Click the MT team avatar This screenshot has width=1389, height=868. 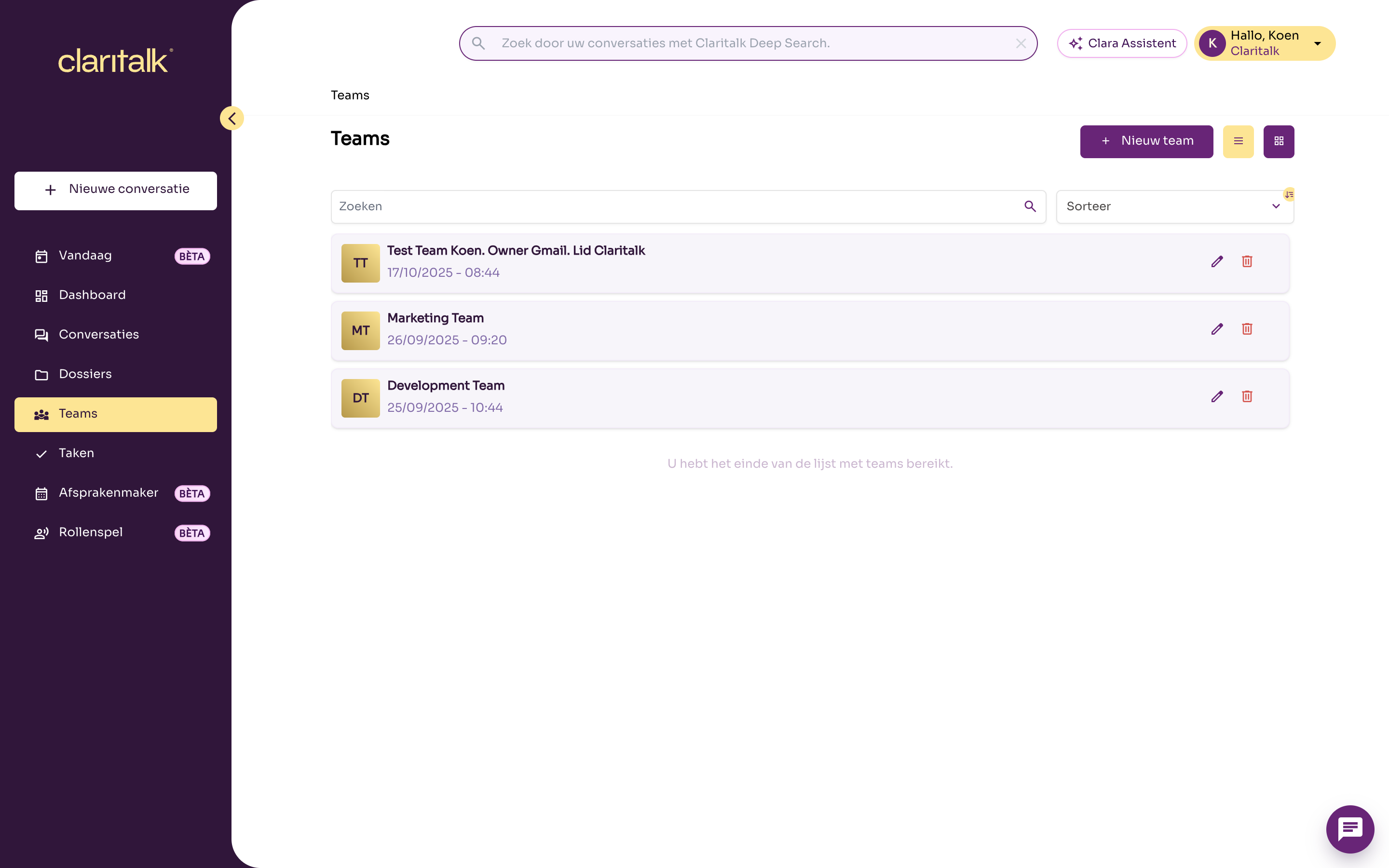(360, 331)
